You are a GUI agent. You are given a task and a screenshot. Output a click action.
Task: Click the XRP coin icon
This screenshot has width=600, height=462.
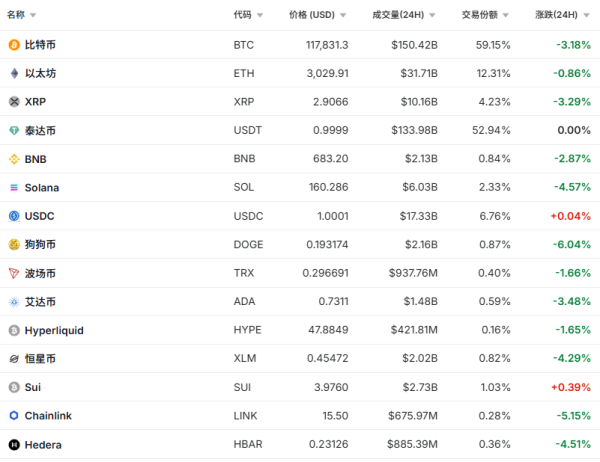pos(14,102)
